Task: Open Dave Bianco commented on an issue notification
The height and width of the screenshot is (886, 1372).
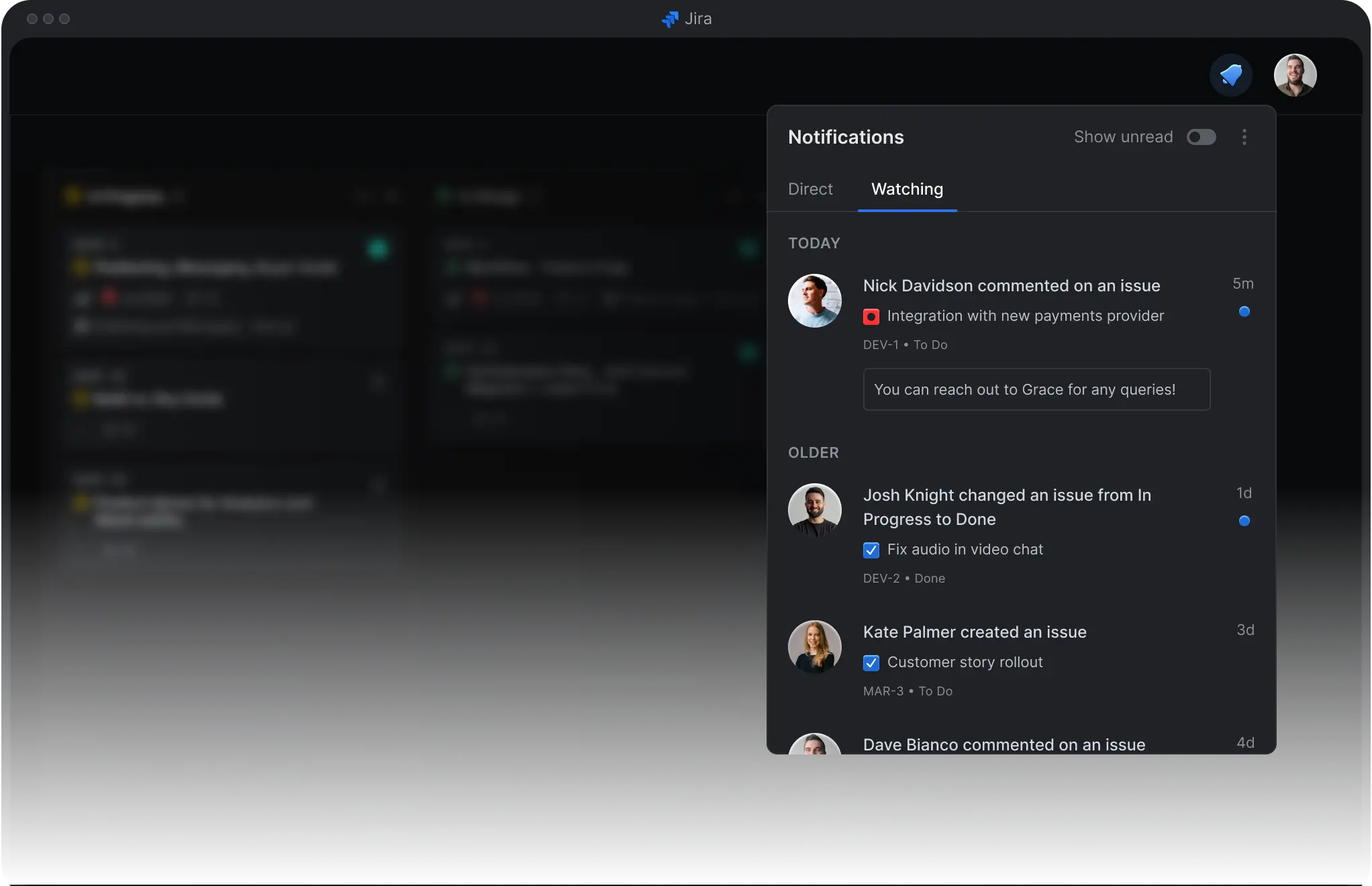Action: 1003,744
